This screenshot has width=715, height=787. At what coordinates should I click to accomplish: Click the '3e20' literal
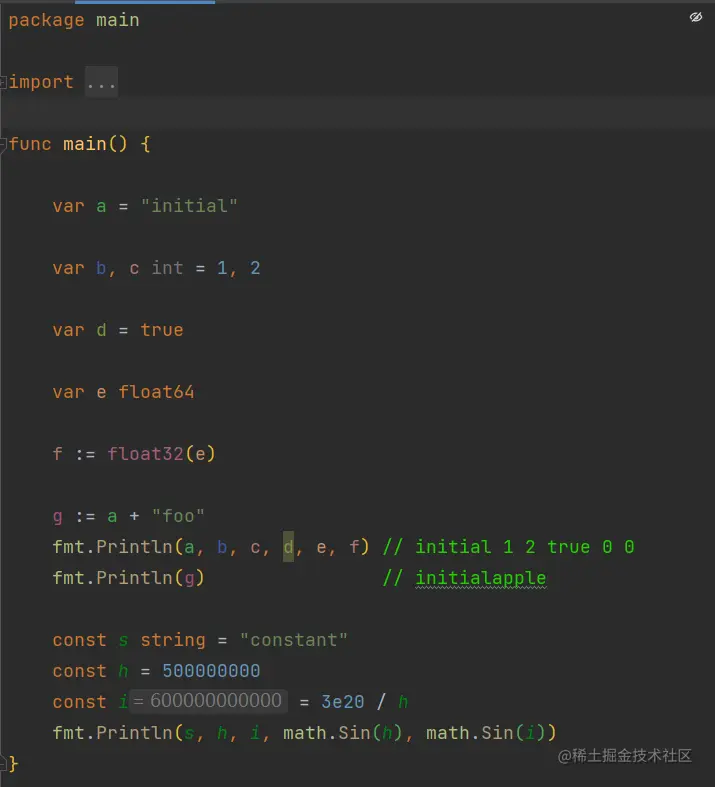pos(343,702)
